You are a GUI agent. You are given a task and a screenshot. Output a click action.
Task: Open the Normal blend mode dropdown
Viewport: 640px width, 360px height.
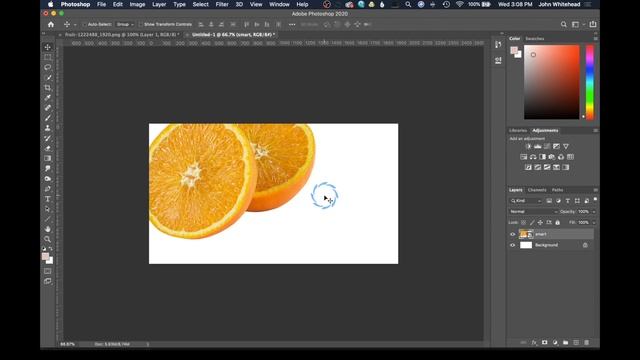[533, 211]
